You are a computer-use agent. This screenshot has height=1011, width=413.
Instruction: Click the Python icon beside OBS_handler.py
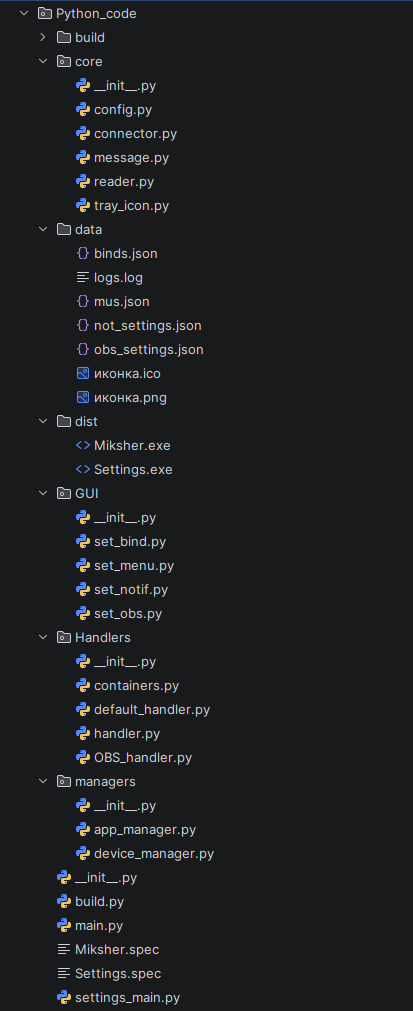point(82,758)
